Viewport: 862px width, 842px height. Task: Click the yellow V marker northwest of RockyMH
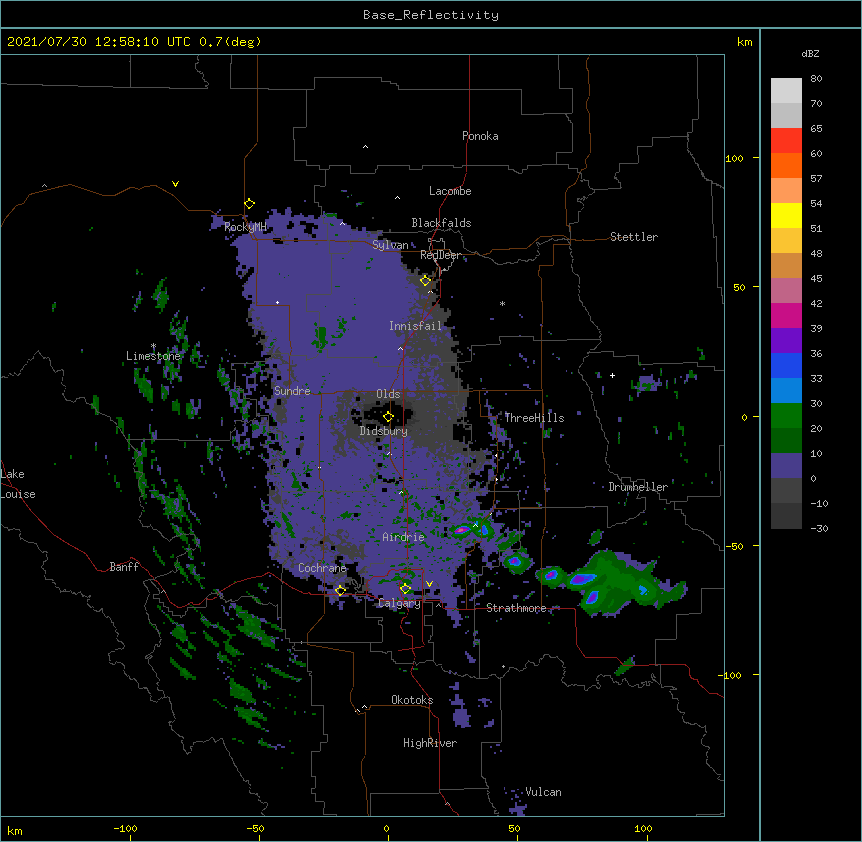click(175, 184)
